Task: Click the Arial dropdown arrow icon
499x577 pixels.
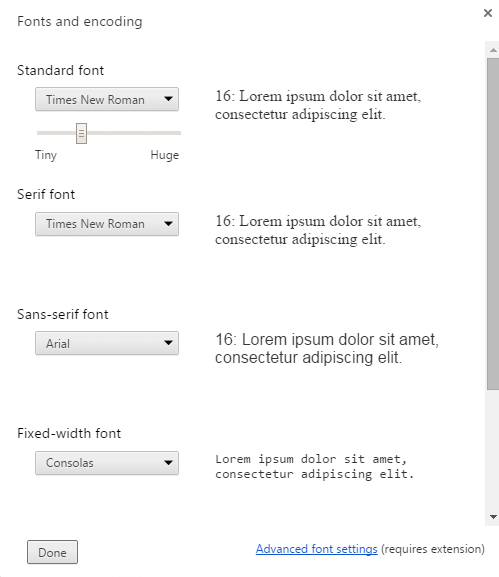Action: coord(168,343)
